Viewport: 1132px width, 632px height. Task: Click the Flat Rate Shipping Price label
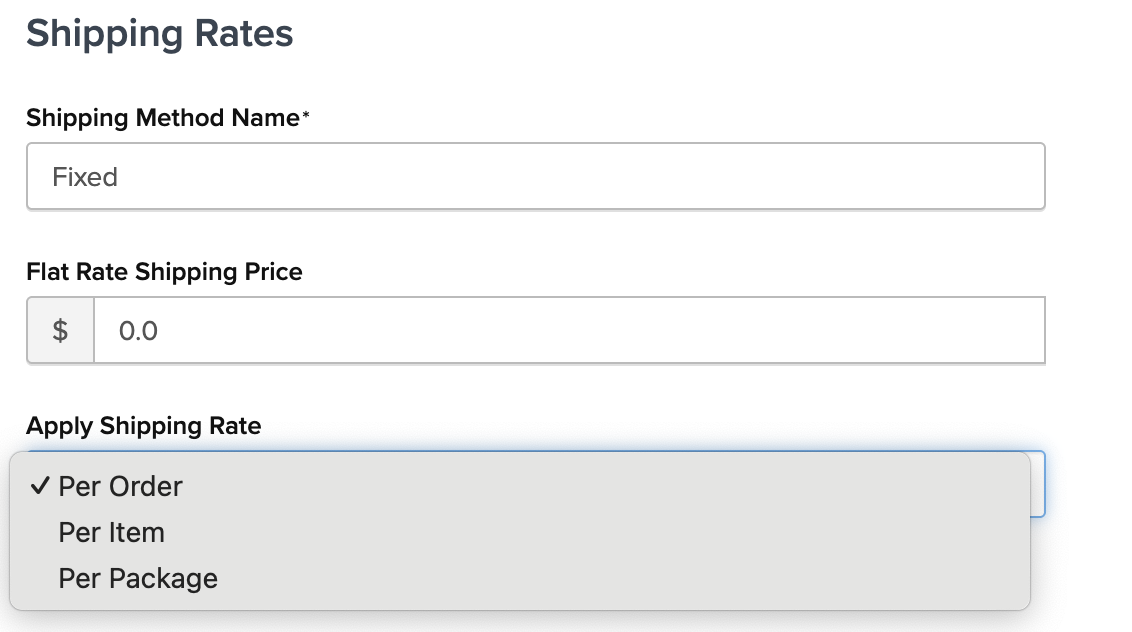pyautogui.click(x=164, y=271)
